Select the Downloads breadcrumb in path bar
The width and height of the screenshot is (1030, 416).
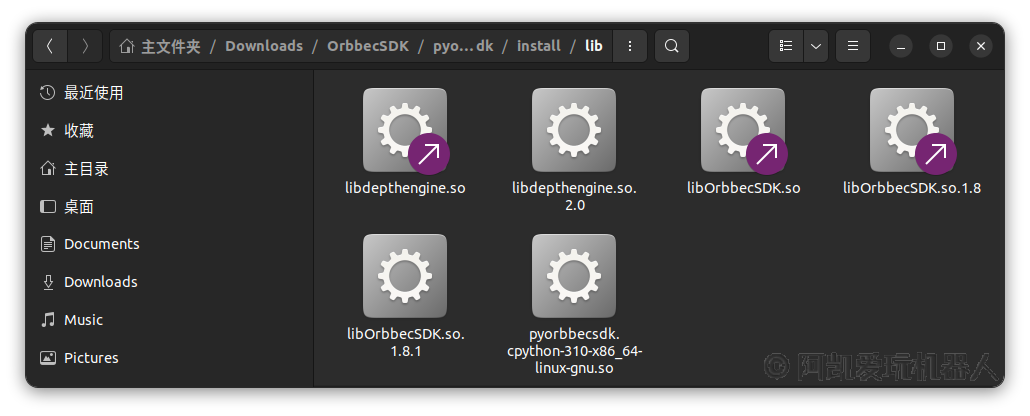click(x=264, y=46)
